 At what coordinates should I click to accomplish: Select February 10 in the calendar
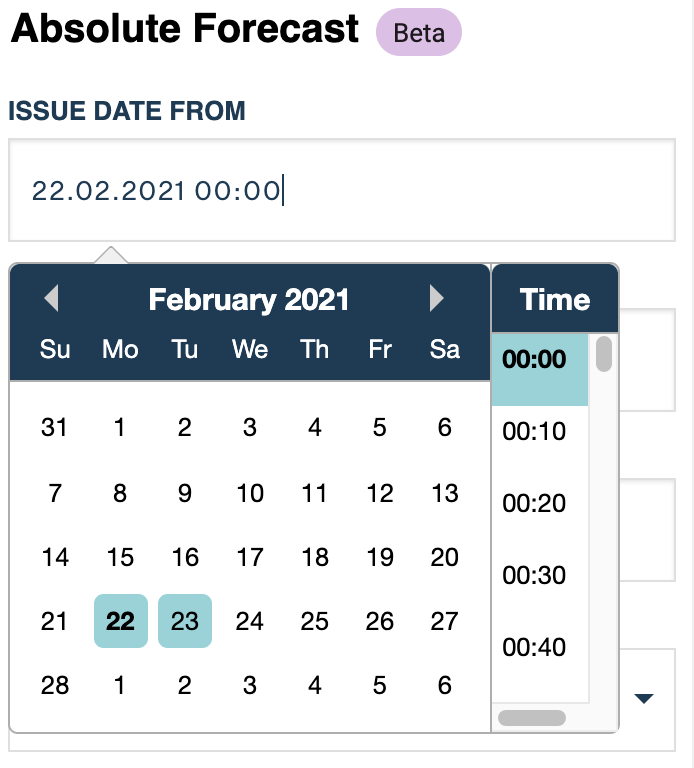pyautogui.click(x=250, y=493)
